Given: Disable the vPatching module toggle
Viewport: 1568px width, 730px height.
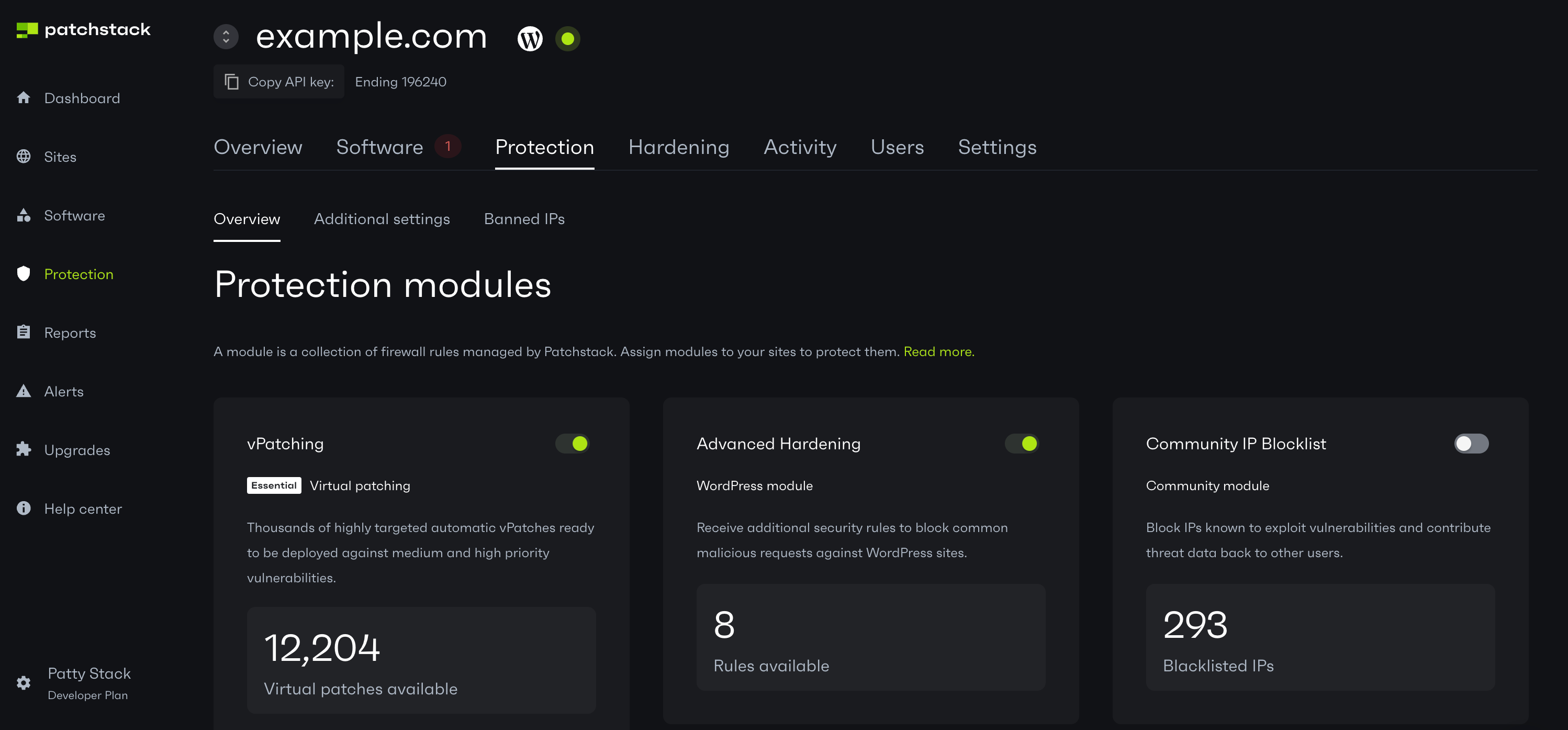Looking at the screenshot, I should (x=572, y=443).
